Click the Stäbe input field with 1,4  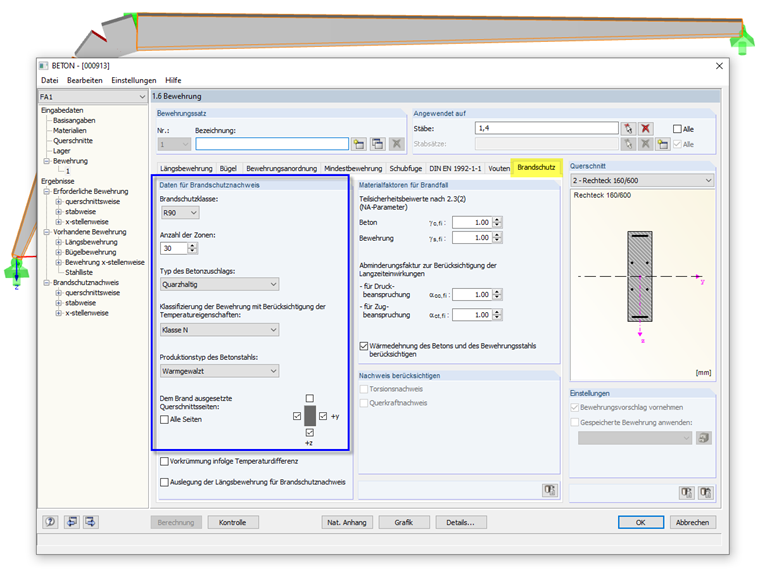click(x=547, y=128)
